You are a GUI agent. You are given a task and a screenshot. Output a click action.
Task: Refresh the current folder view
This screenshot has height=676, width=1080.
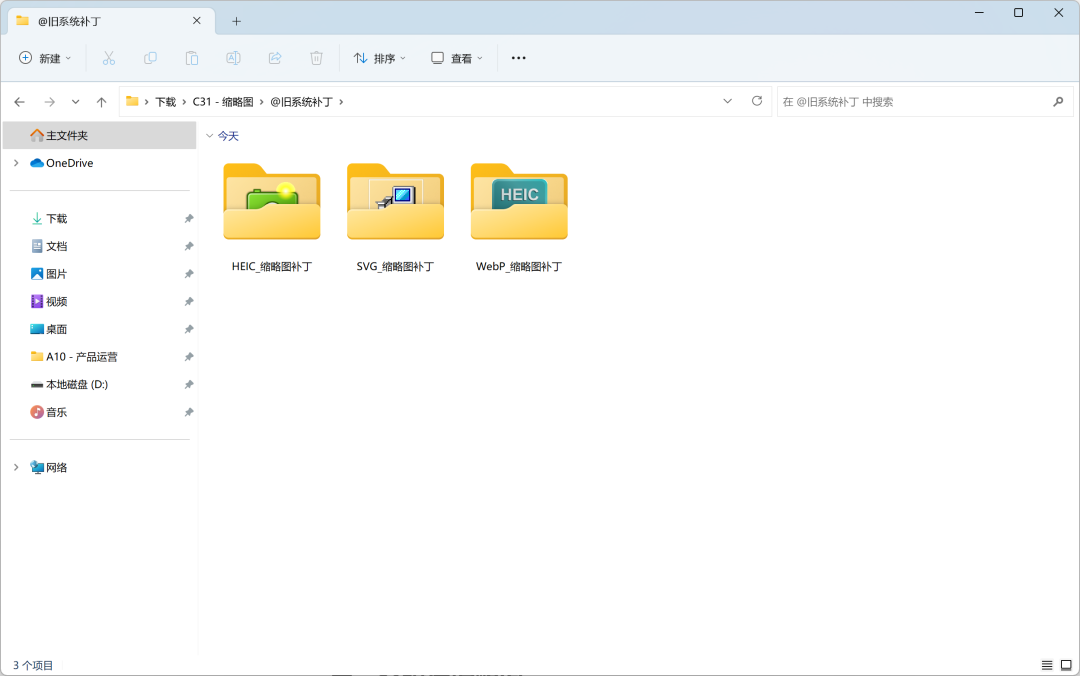point(757,101)
